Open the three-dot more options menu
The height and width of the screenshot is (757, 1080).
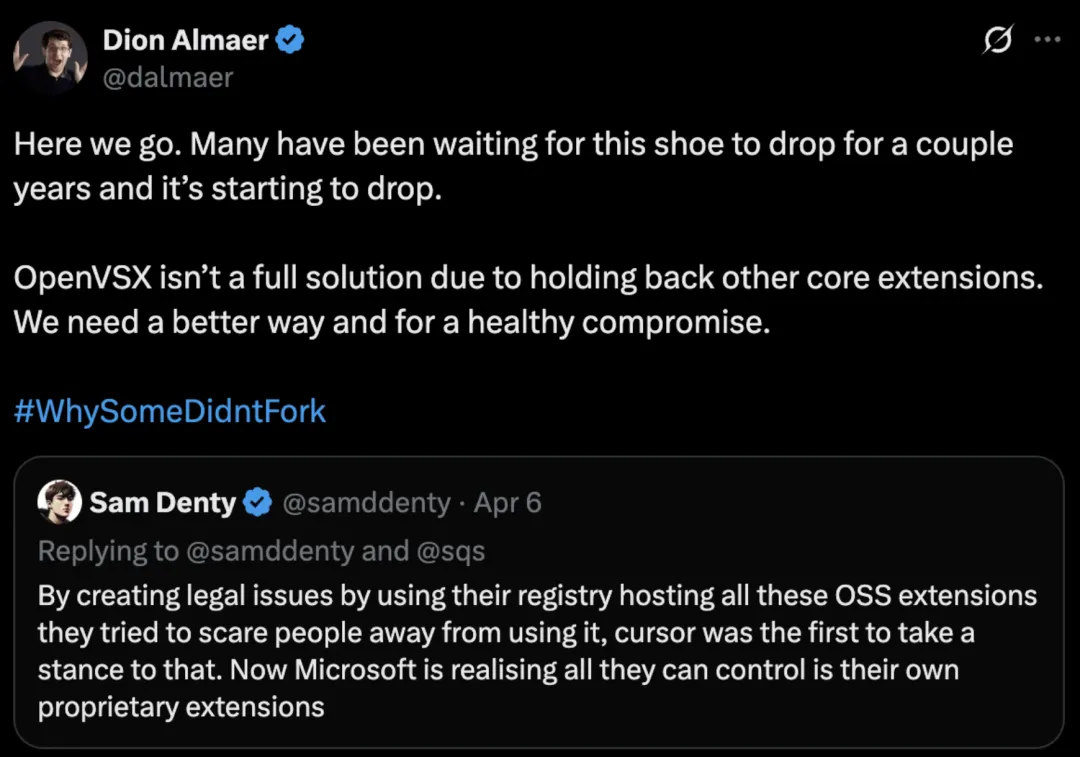[x=1047, y=39]
